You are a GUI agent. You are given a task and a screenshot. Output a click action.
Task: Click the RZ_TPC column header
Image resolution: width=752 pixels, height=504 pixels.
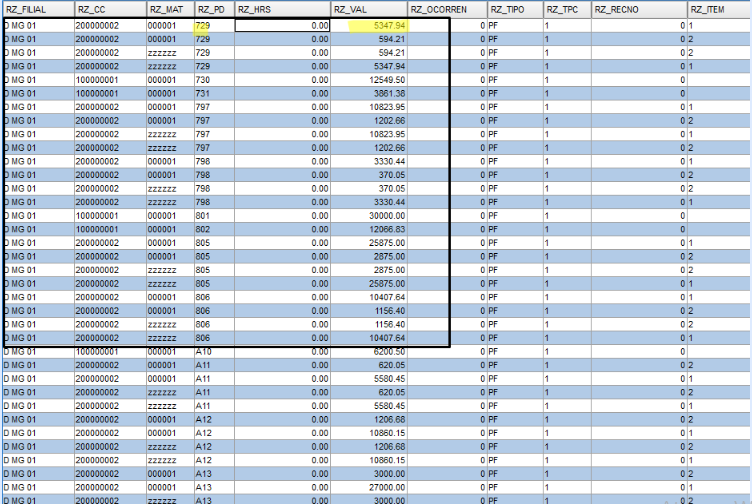pos(567,9)
